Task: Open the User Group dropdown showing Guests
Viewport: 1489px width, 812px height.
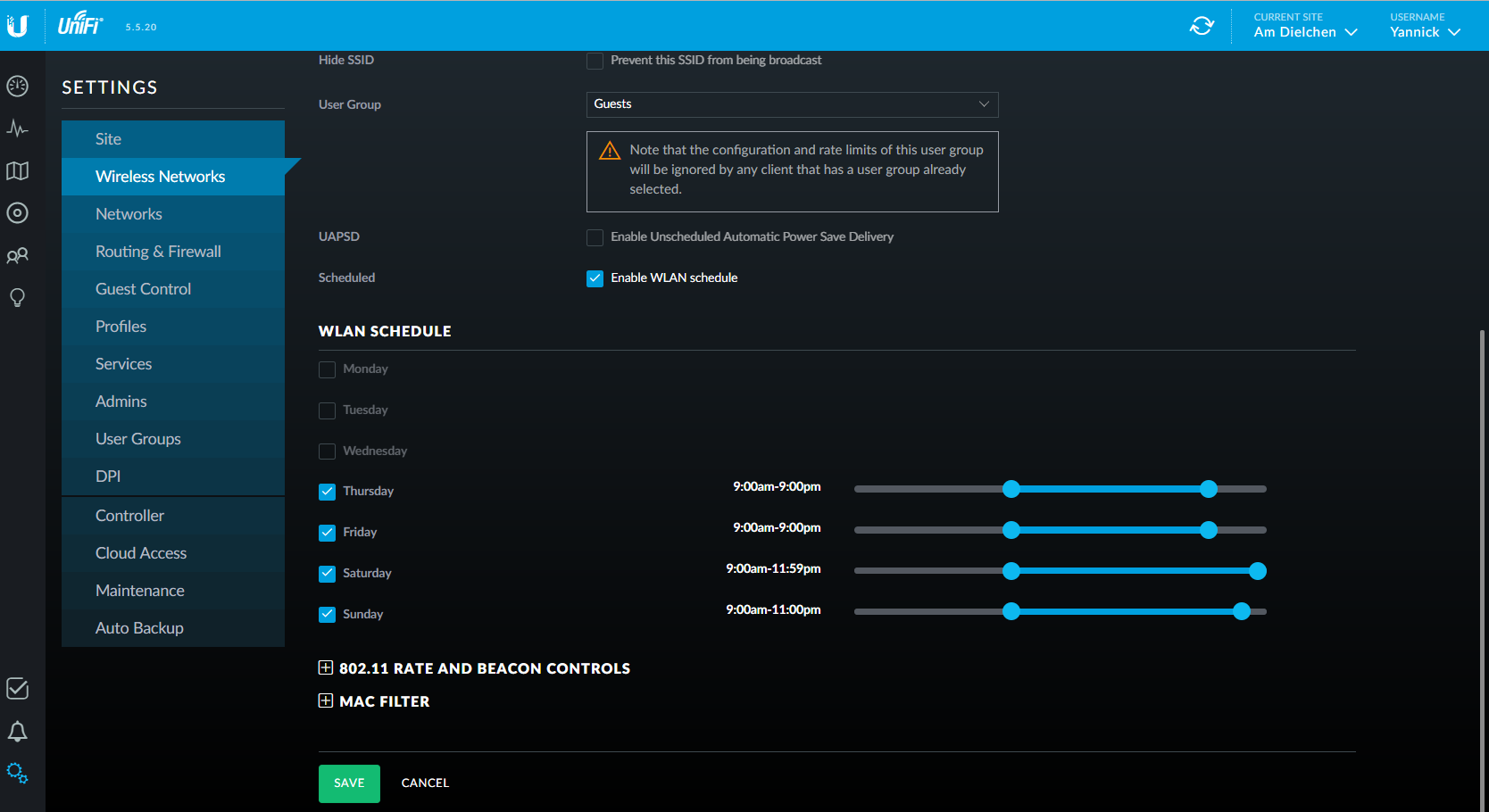Action: coord(792,104)
